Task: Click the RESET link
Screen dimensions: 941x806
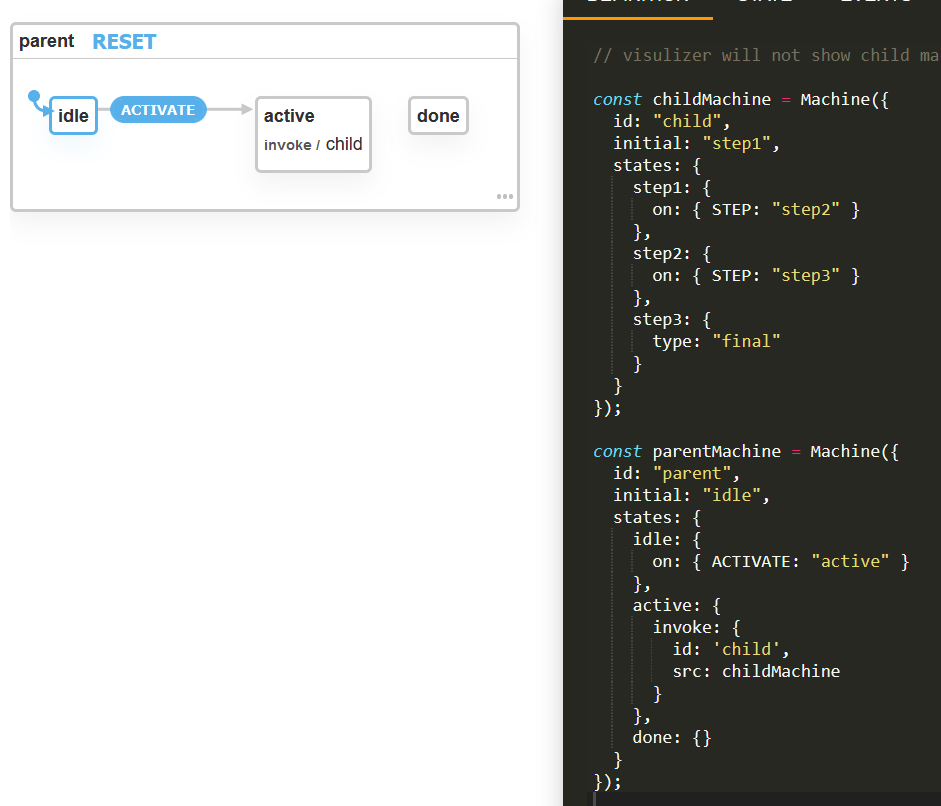Action: tap(124, 41)
